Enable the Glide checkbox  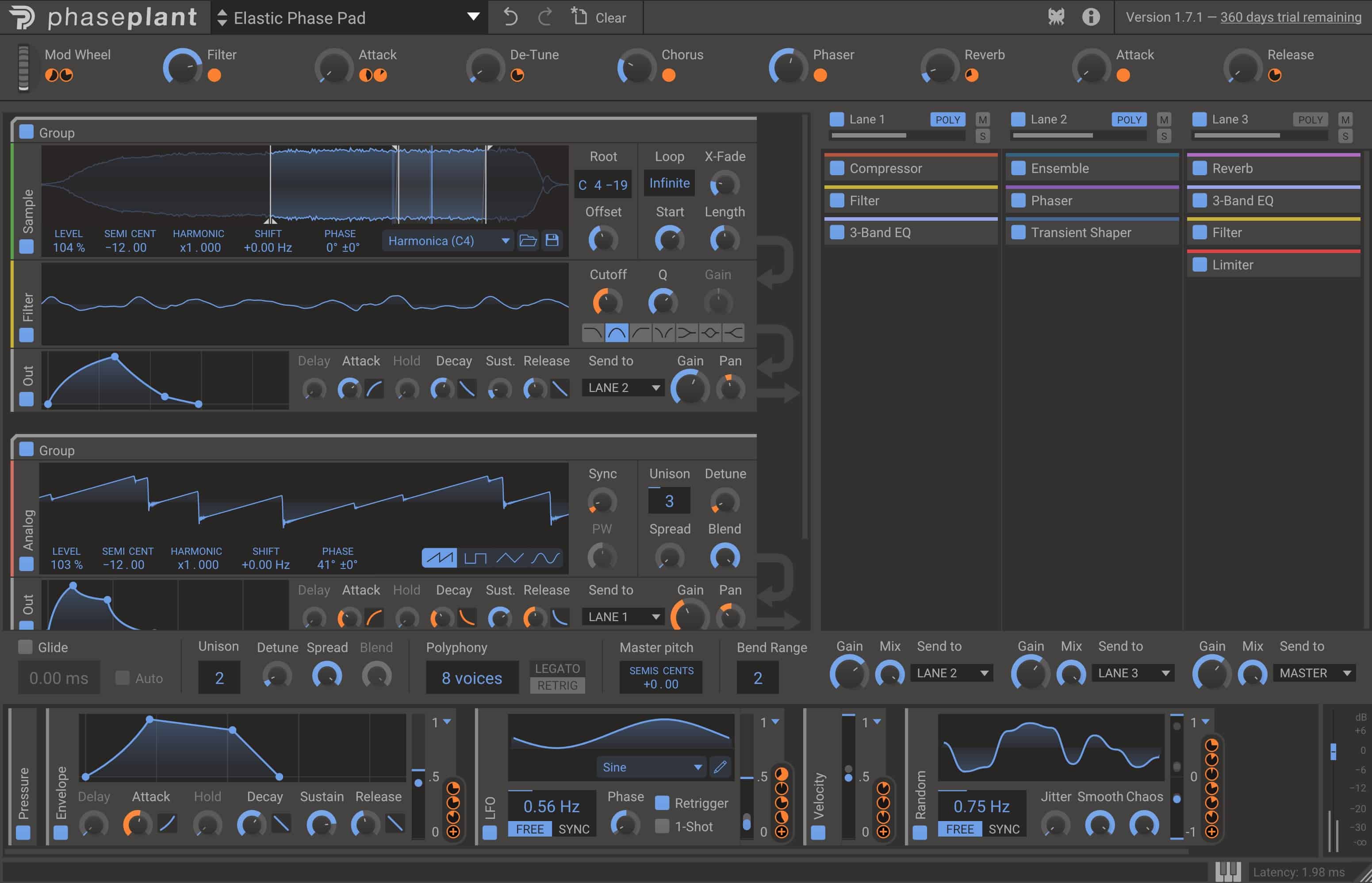pos(25,647)
